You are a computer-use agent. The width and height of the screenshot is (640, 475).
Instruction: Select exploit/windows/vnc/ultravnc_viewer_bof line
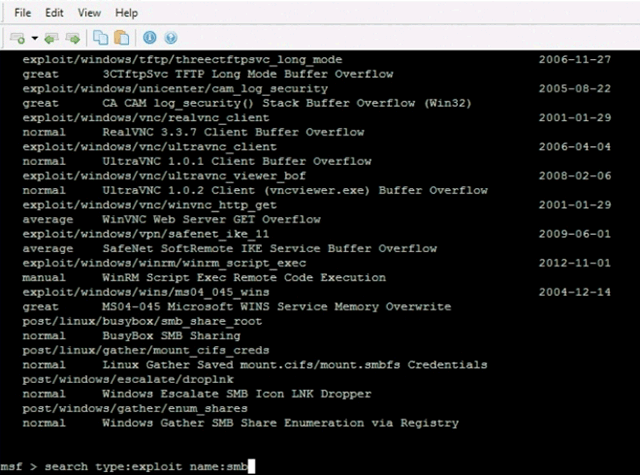coord(164,176)
